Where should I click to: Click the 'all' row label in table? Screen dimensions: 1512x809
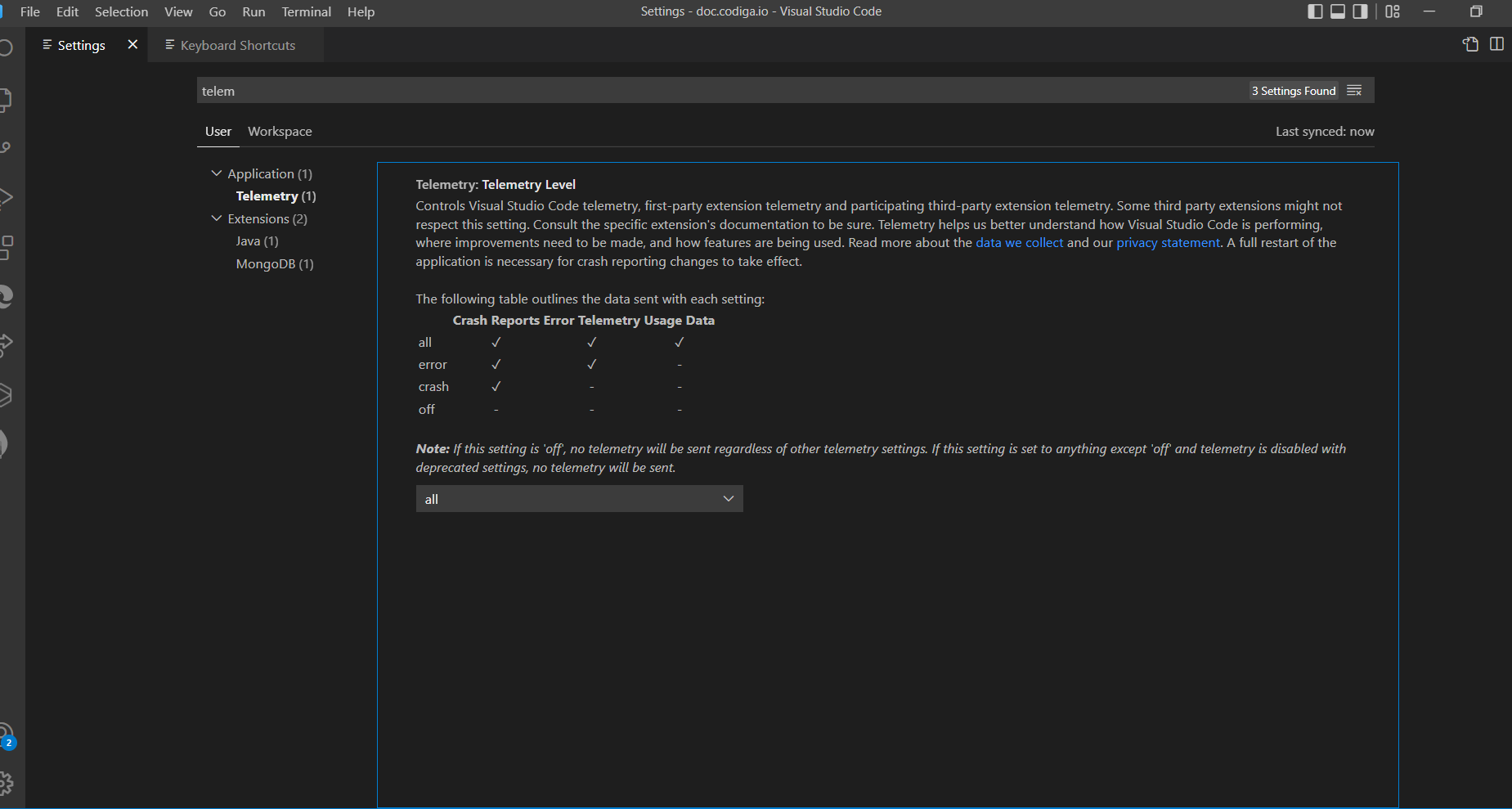click(x=424, y=343)
